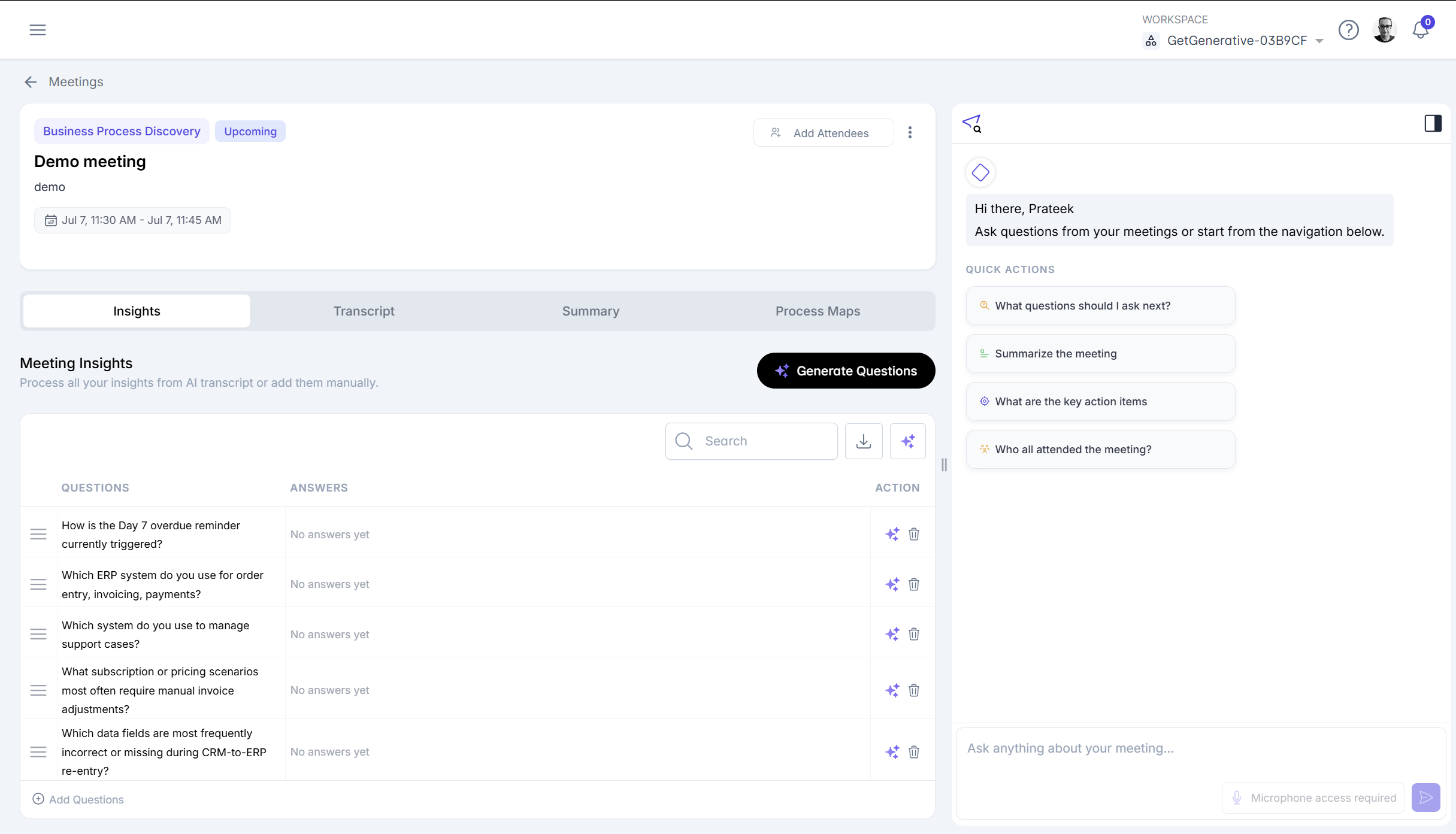Generate AI answer for CRM-to-ERP data fields question
The image size is (1456, 834).
892,752
